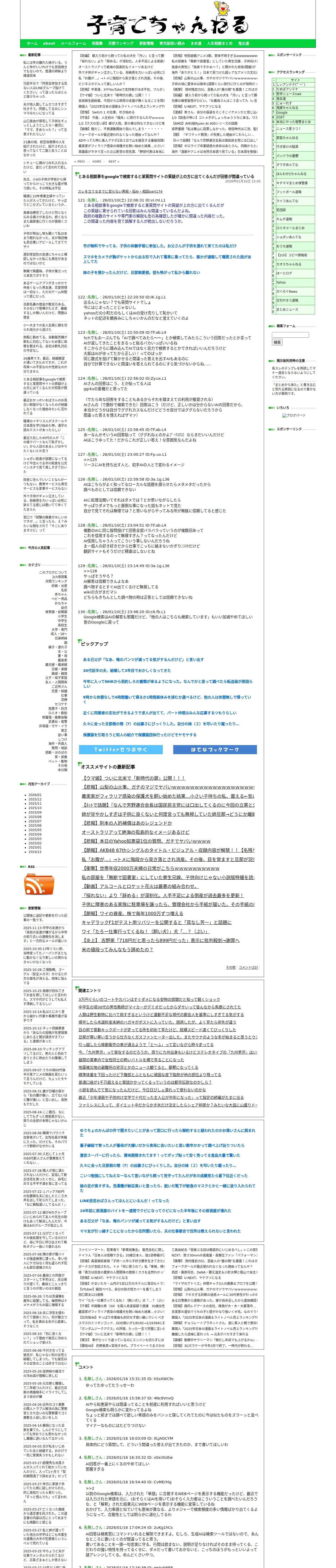
Task: Click the search form text field
Action: (x=290, y=334)
